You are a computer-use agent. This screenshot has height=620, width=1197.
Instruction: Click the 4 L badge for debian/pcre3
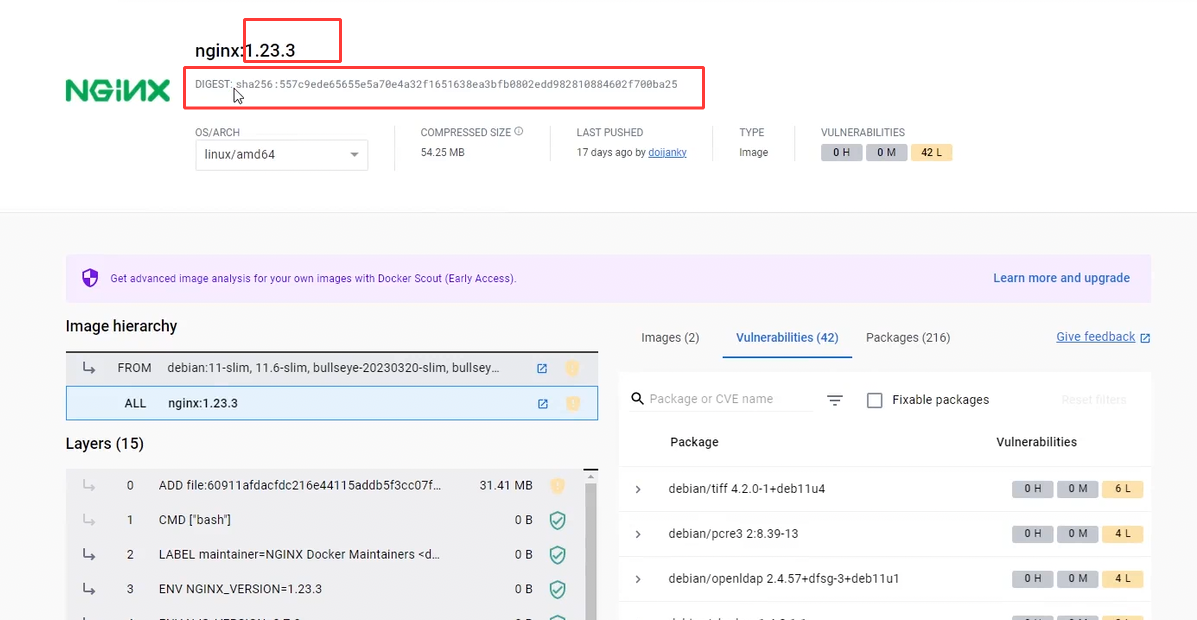click(1123, 534)
